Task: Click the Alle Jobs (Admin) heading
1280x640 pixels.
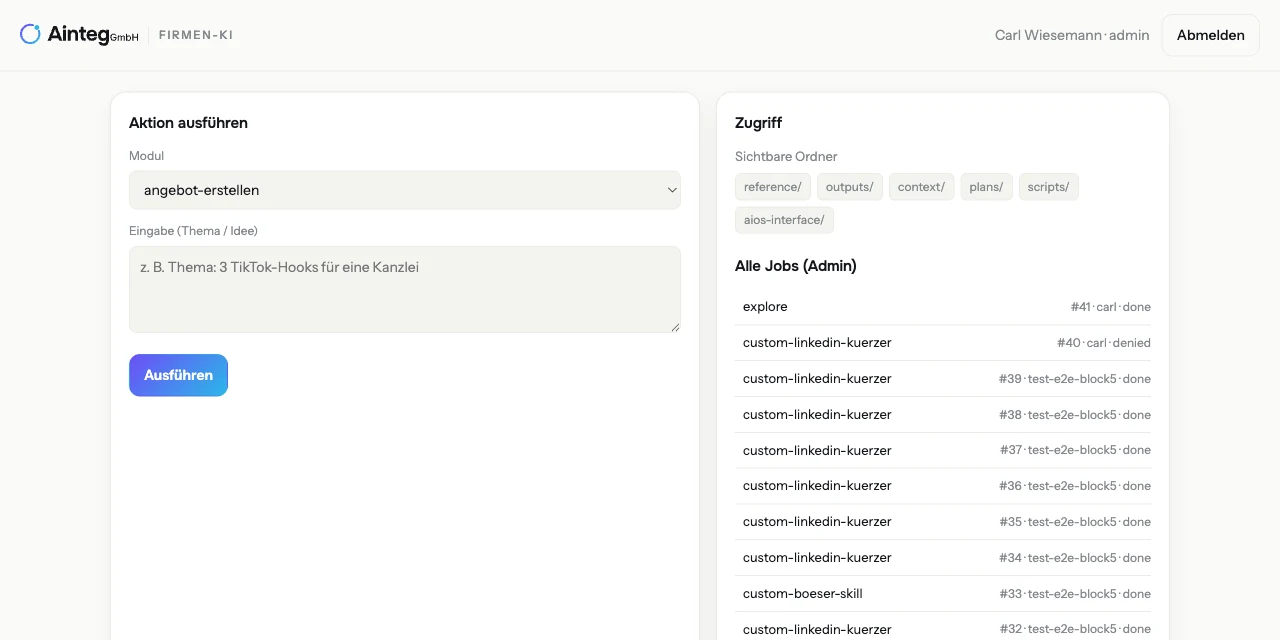Action: point(796,266)
